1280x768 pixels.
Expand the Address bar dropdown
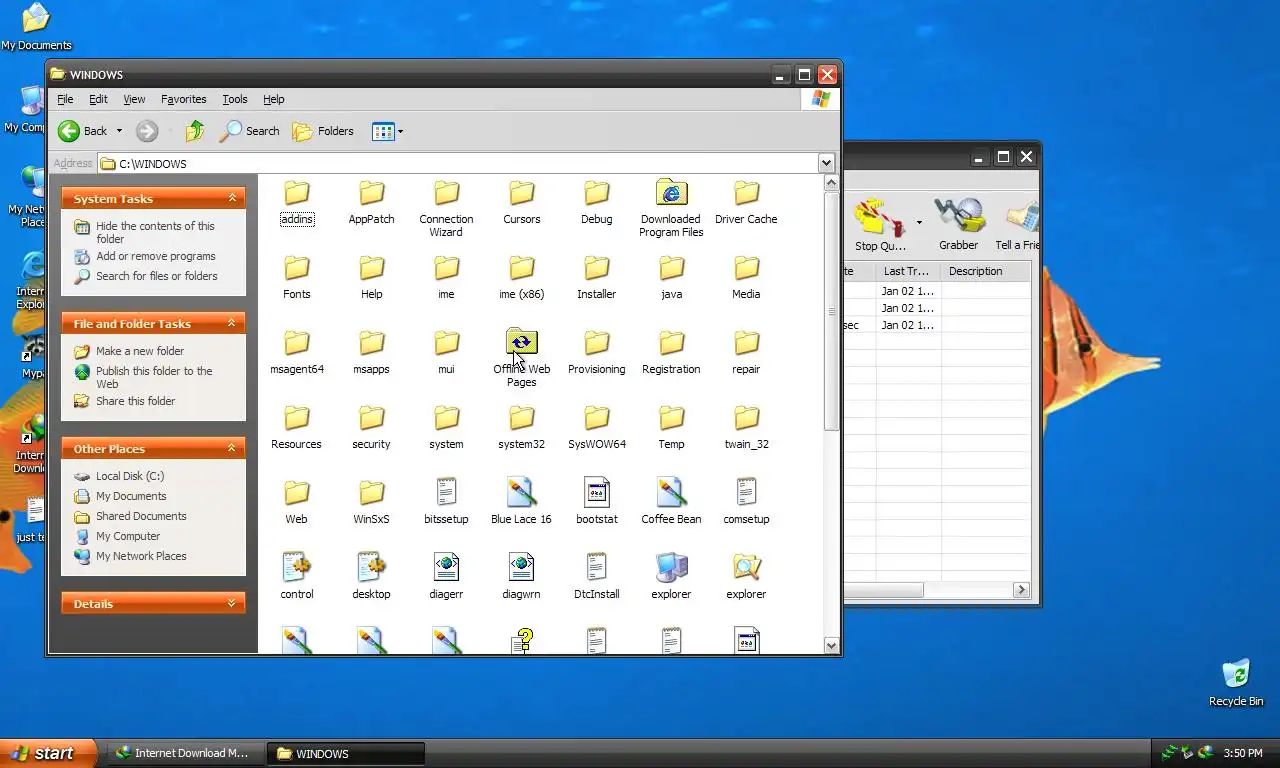click(x=826, y=163)
